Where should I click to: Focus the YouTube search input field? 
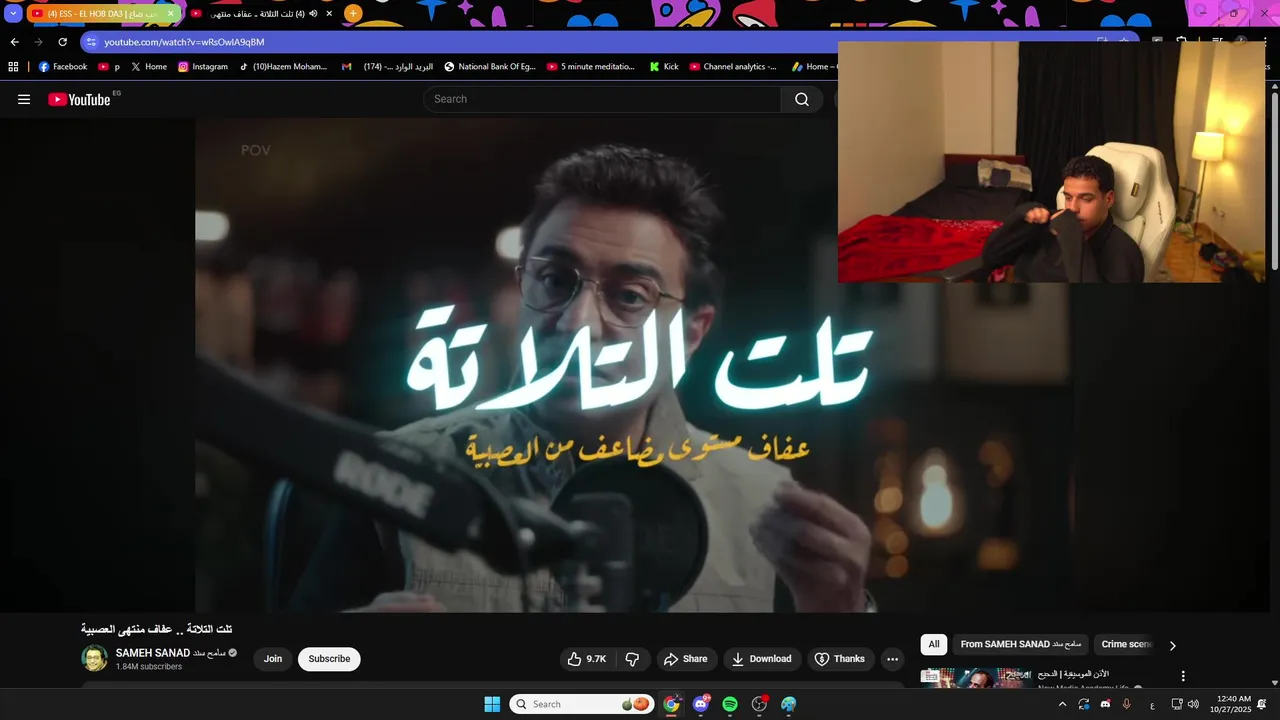603,99
